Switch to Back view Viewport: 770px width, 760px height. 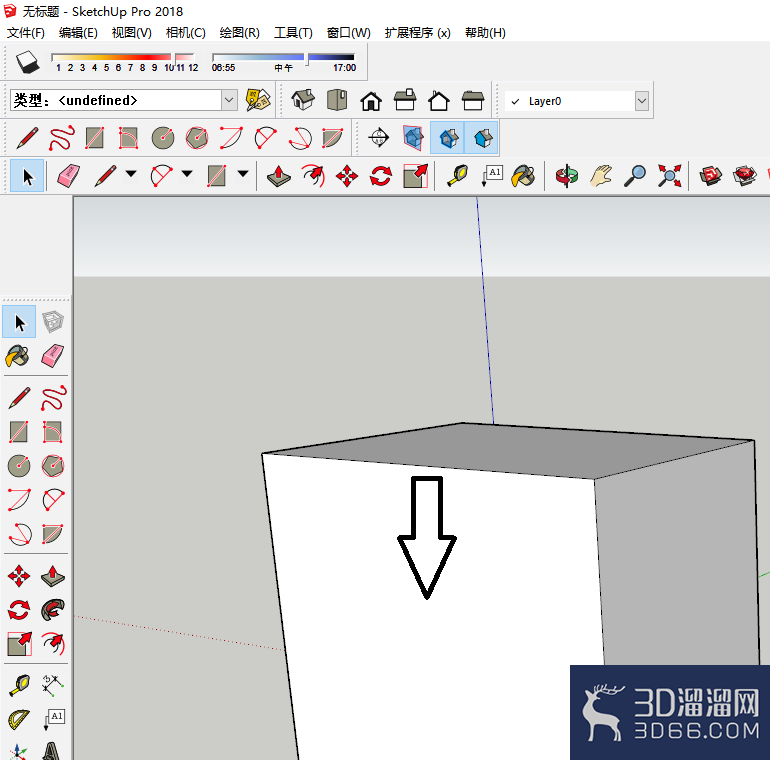(439, 100)
